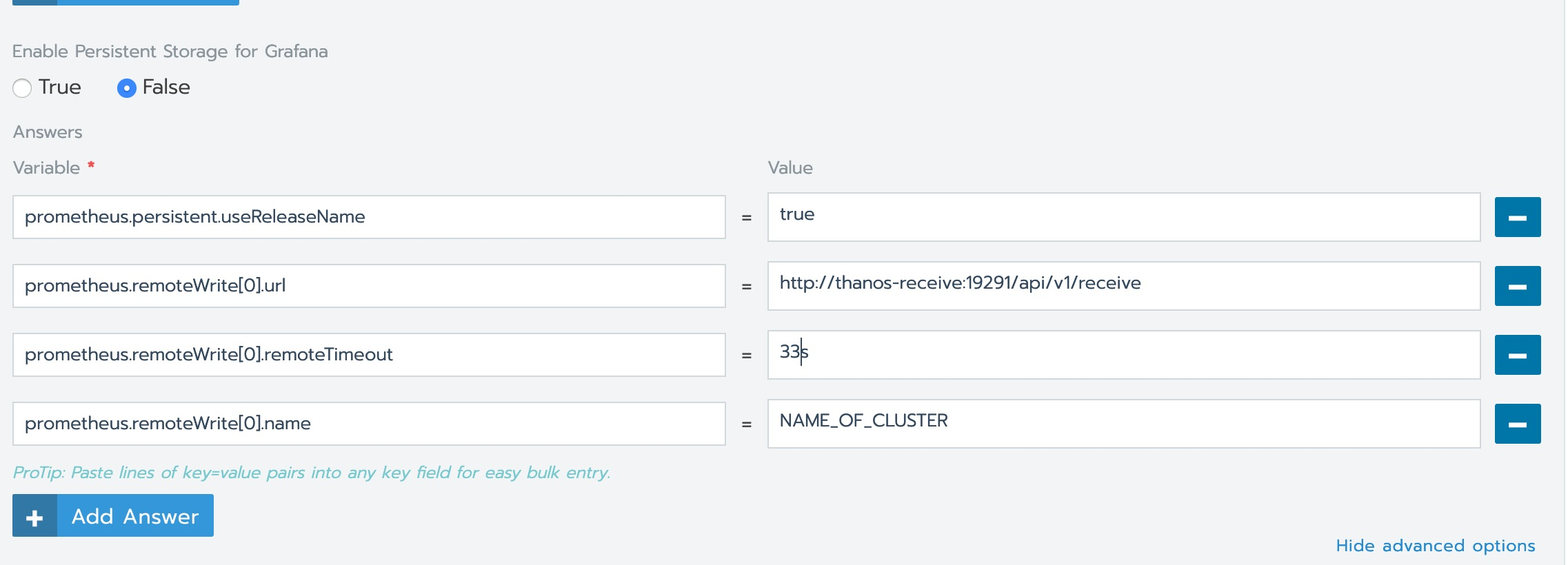This screenshot has height=565, width=1568.
Task: Click the Add Answer button
Action: (x=135, y=516)
